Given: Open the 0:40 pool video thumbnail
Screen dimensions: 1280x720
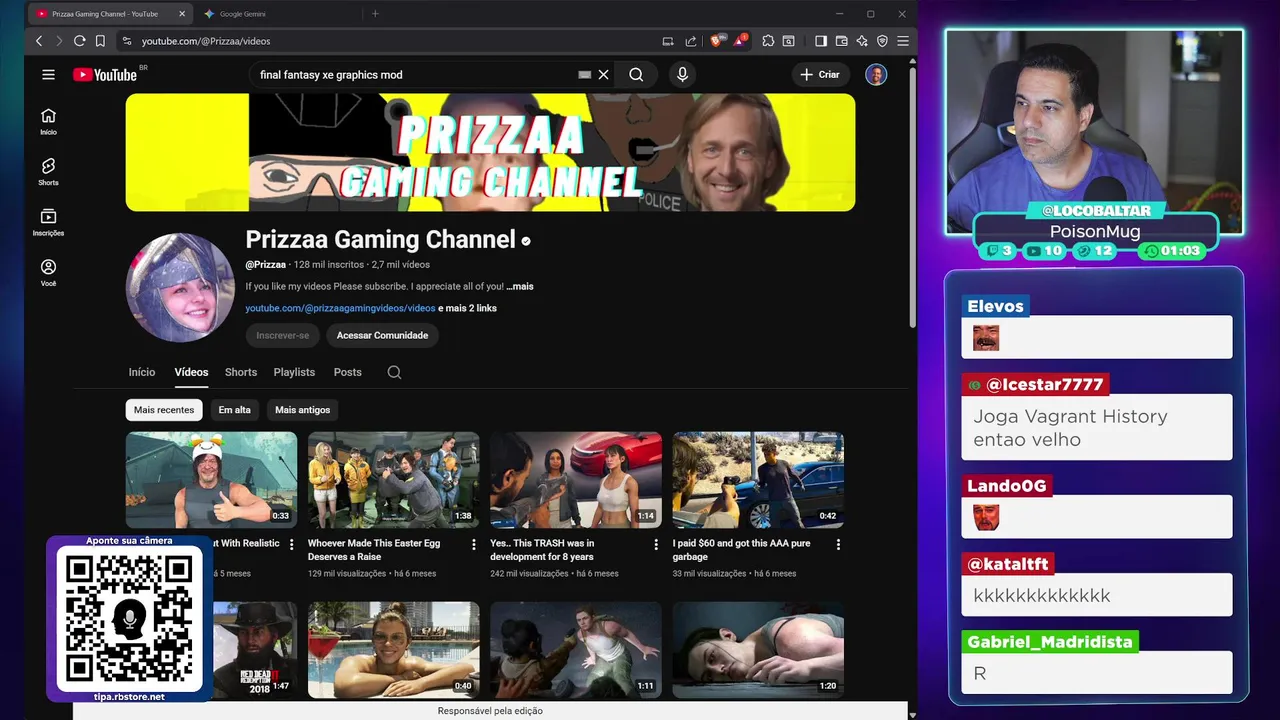Looking at the screenshot, I should pos(394,650).
